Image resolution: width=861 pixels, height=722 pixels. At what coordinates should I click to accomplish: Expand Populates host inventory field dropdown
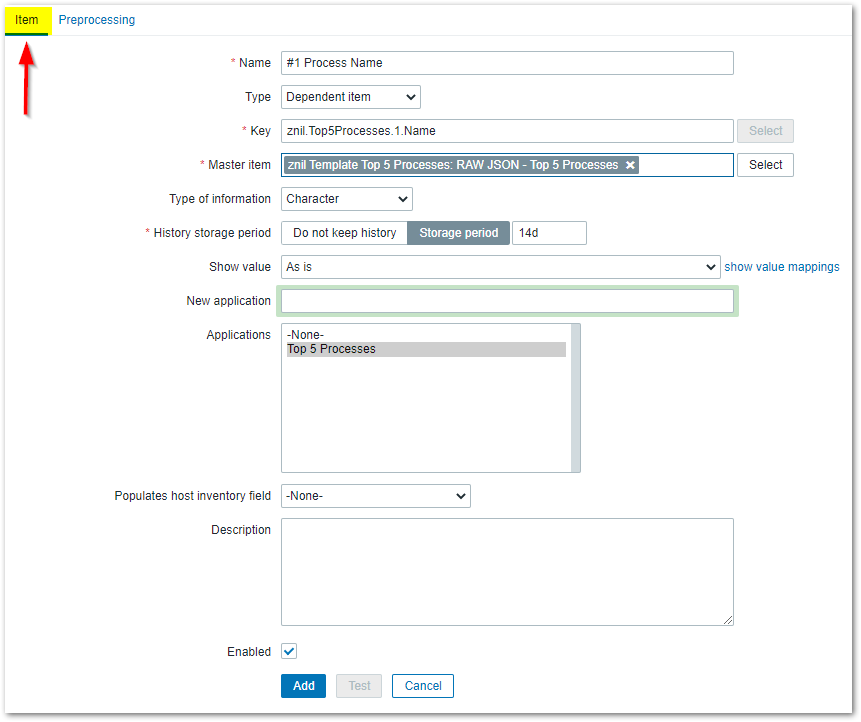pyautogui.click(x=375, y=496)
